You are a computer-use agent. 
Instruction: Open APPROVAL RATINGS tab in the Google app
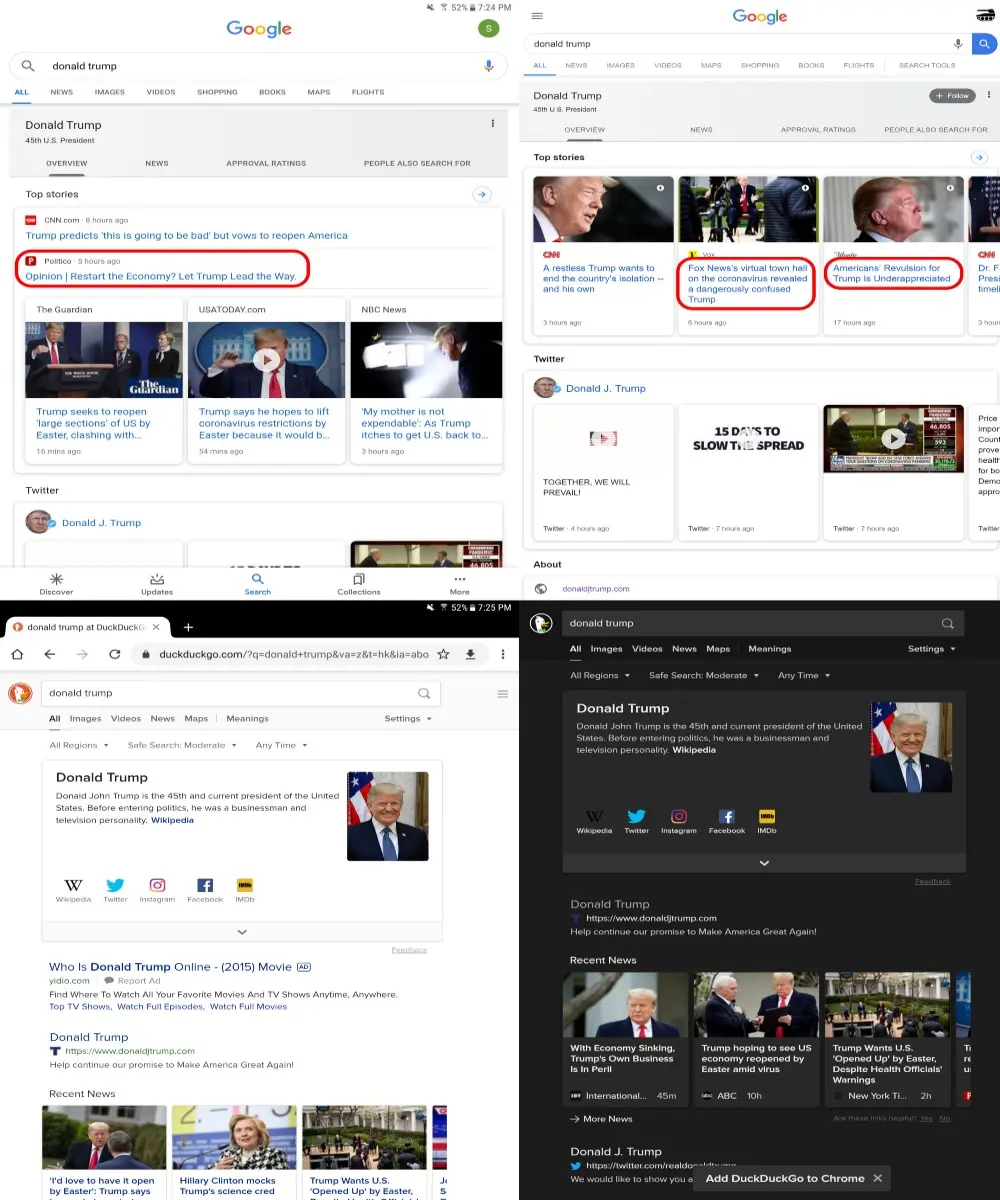coord(266,163)
